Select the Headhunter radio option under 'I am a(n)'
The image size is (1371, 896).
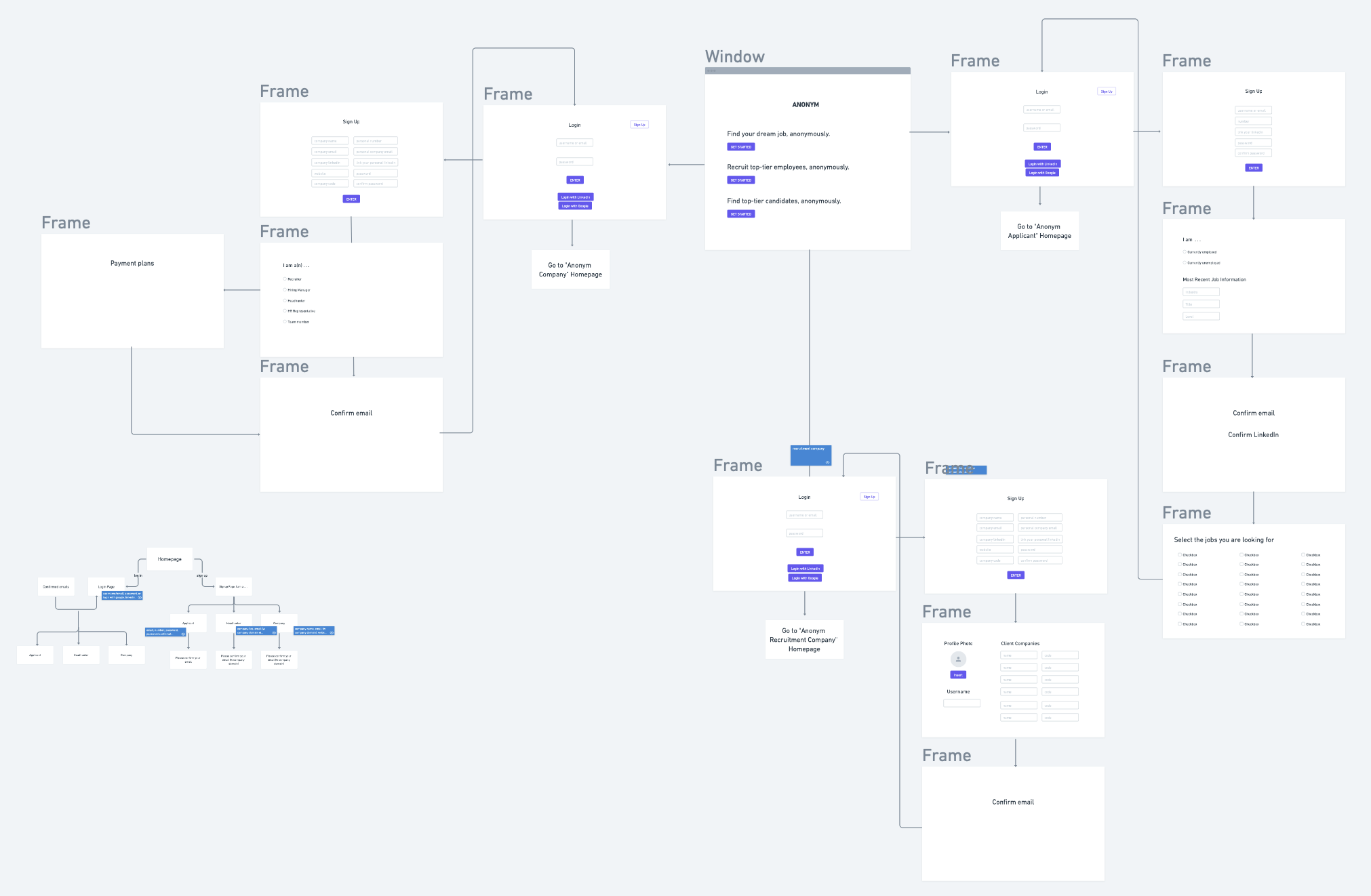tap(285, 300)
